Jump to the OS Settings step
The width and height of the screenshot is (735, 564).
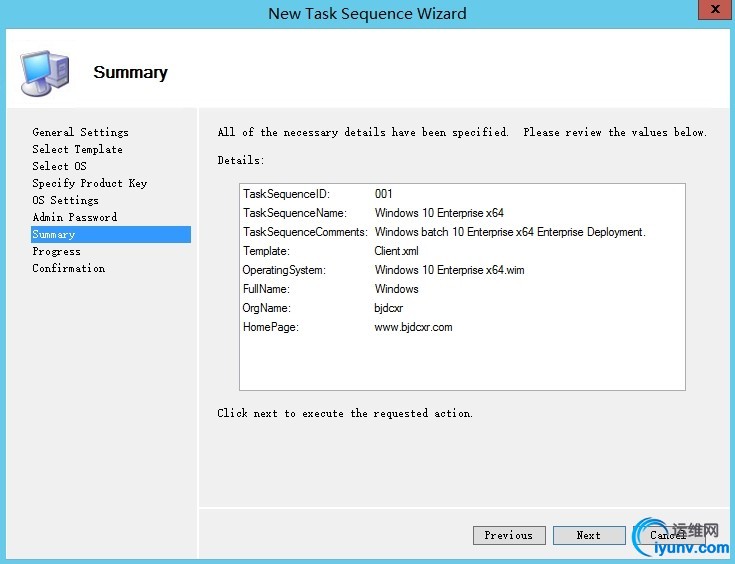[65, 200]
